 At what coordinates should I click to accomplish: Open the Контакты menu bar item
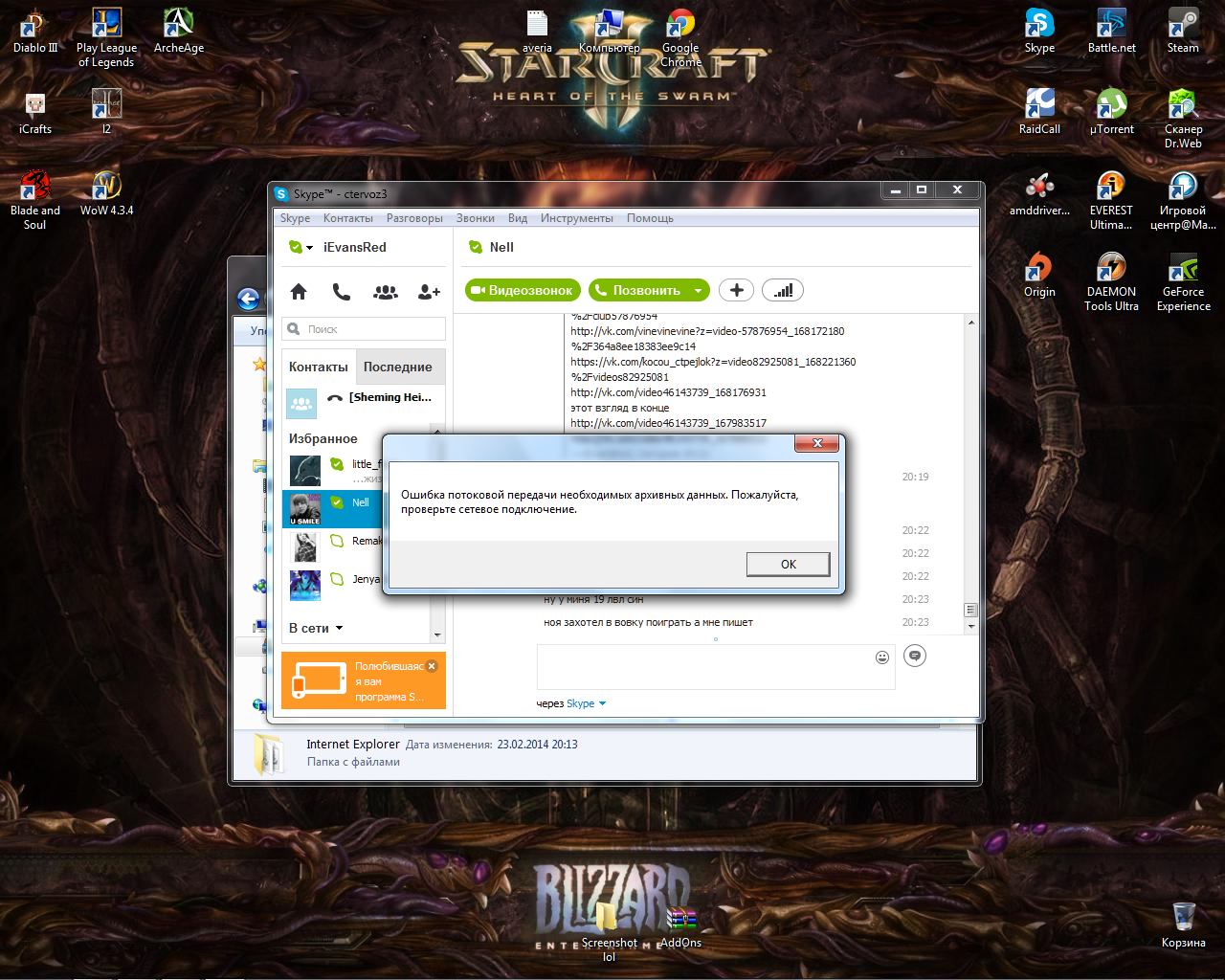click(x=348, y=218)
